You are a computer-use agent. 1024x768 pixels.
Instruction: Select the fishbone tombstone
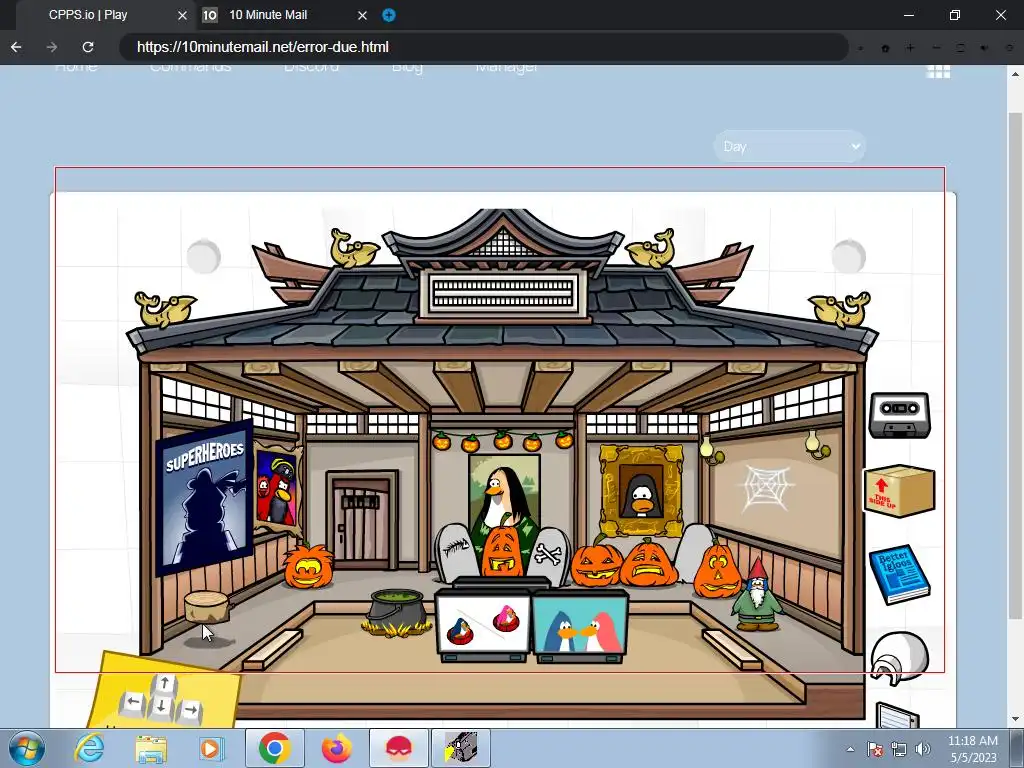[x=456, y=552]
